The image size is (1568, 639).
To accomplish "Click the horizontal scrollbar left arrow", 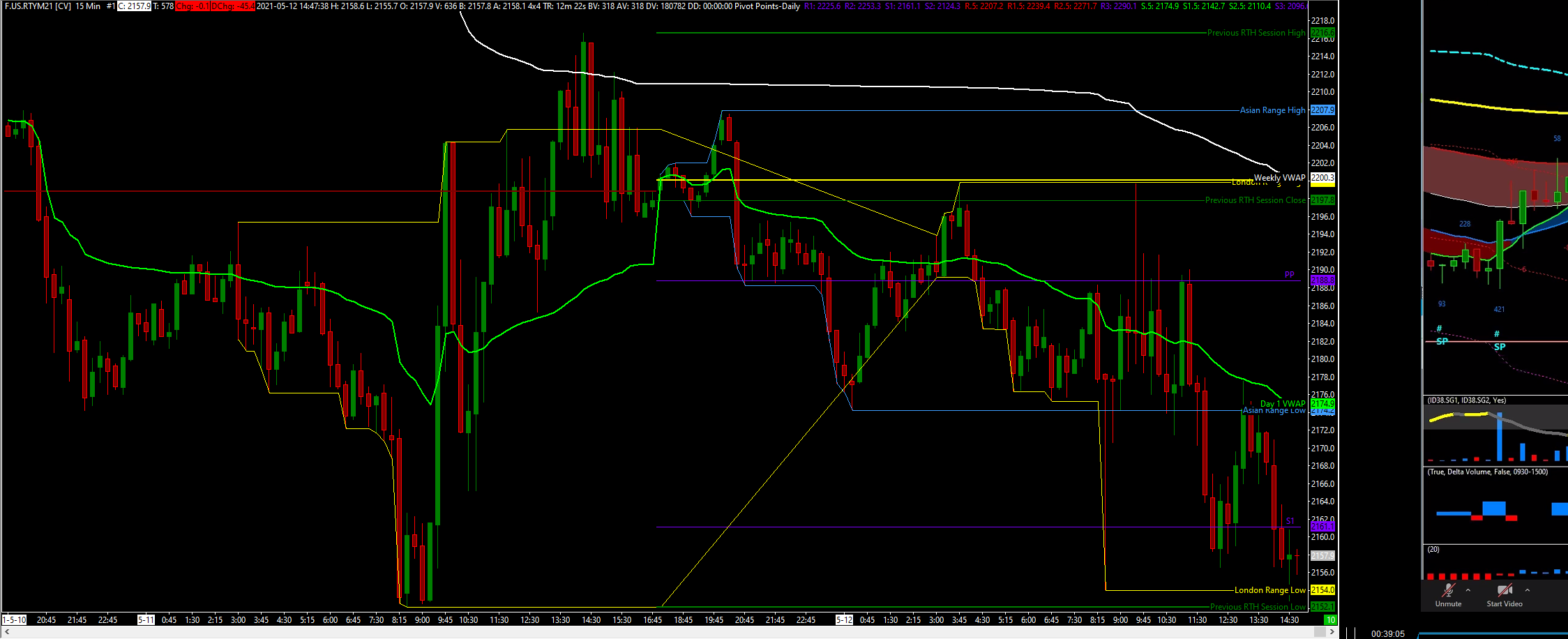I will pyautogui.click(x=7, y=631).
